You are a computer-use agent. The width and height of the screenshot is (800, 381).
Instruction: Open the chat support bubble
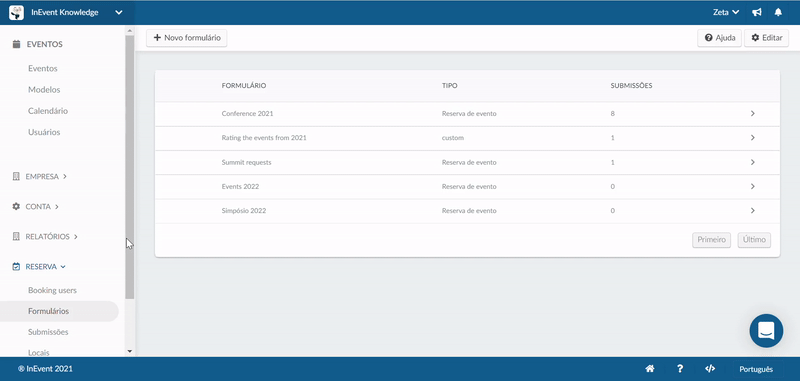point(766,331)
